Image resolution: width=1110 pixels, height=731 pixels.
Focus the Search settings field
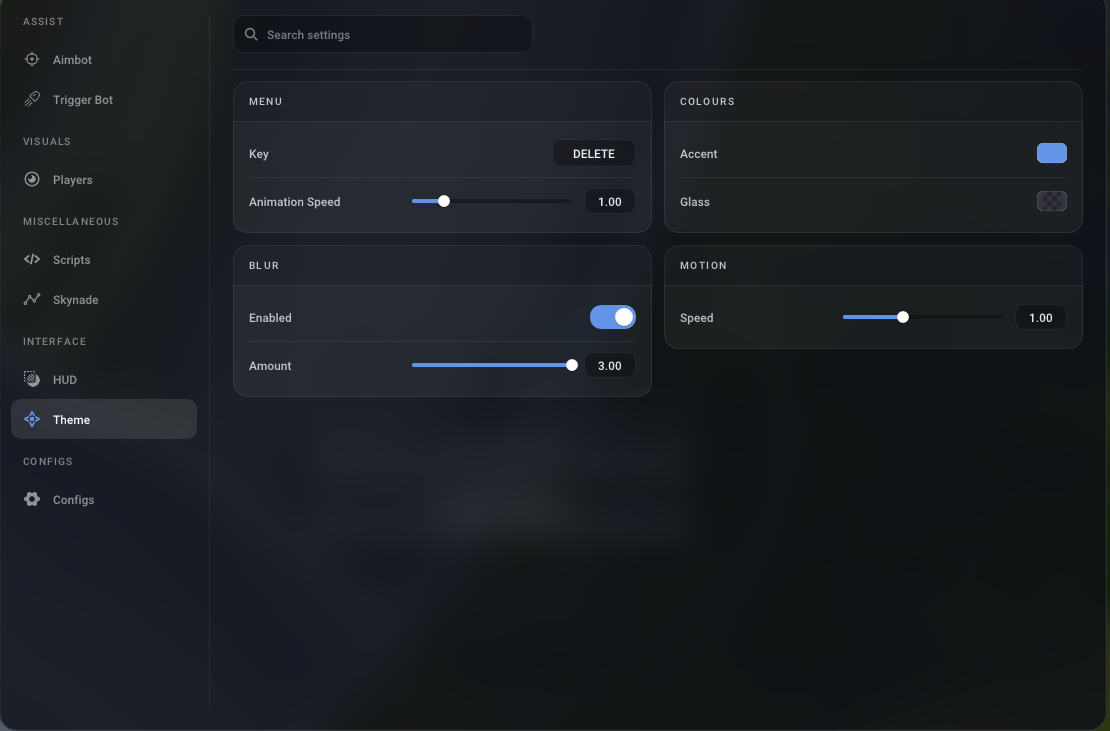click(x=383, y=34)
